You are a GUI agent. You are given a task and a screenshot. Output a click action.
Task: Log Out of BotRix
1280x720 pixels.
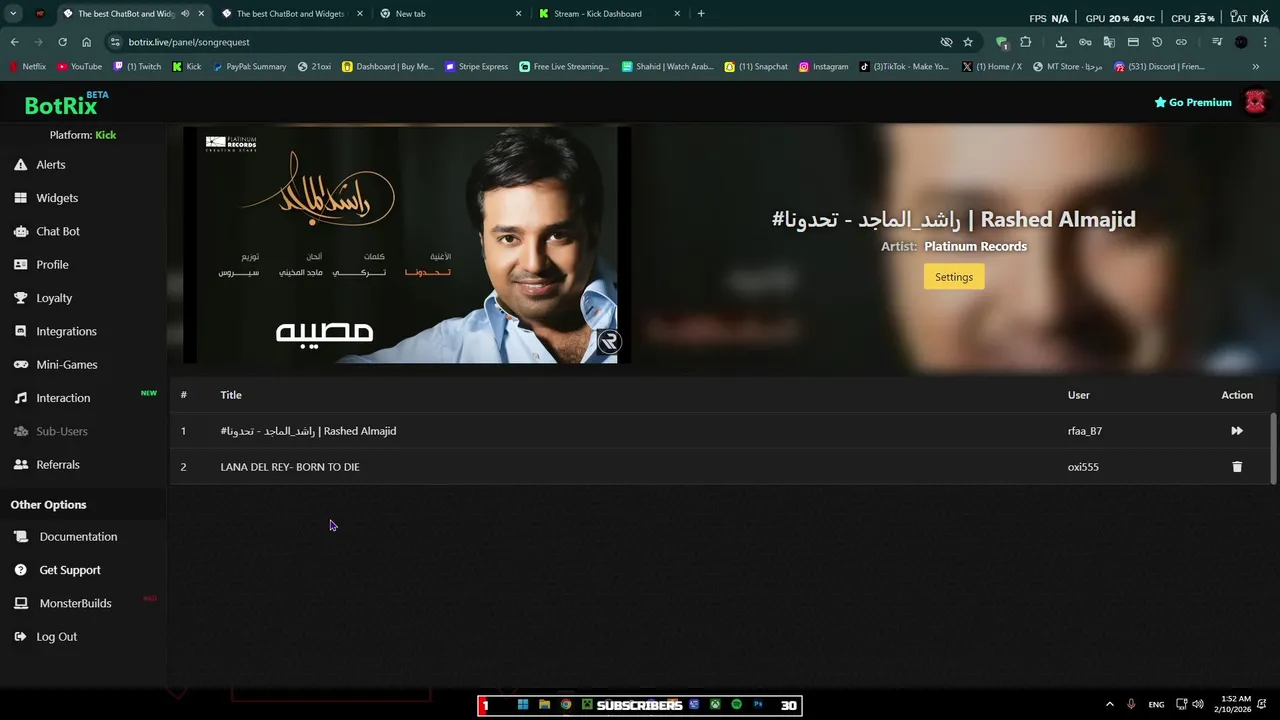coord(56,637)
